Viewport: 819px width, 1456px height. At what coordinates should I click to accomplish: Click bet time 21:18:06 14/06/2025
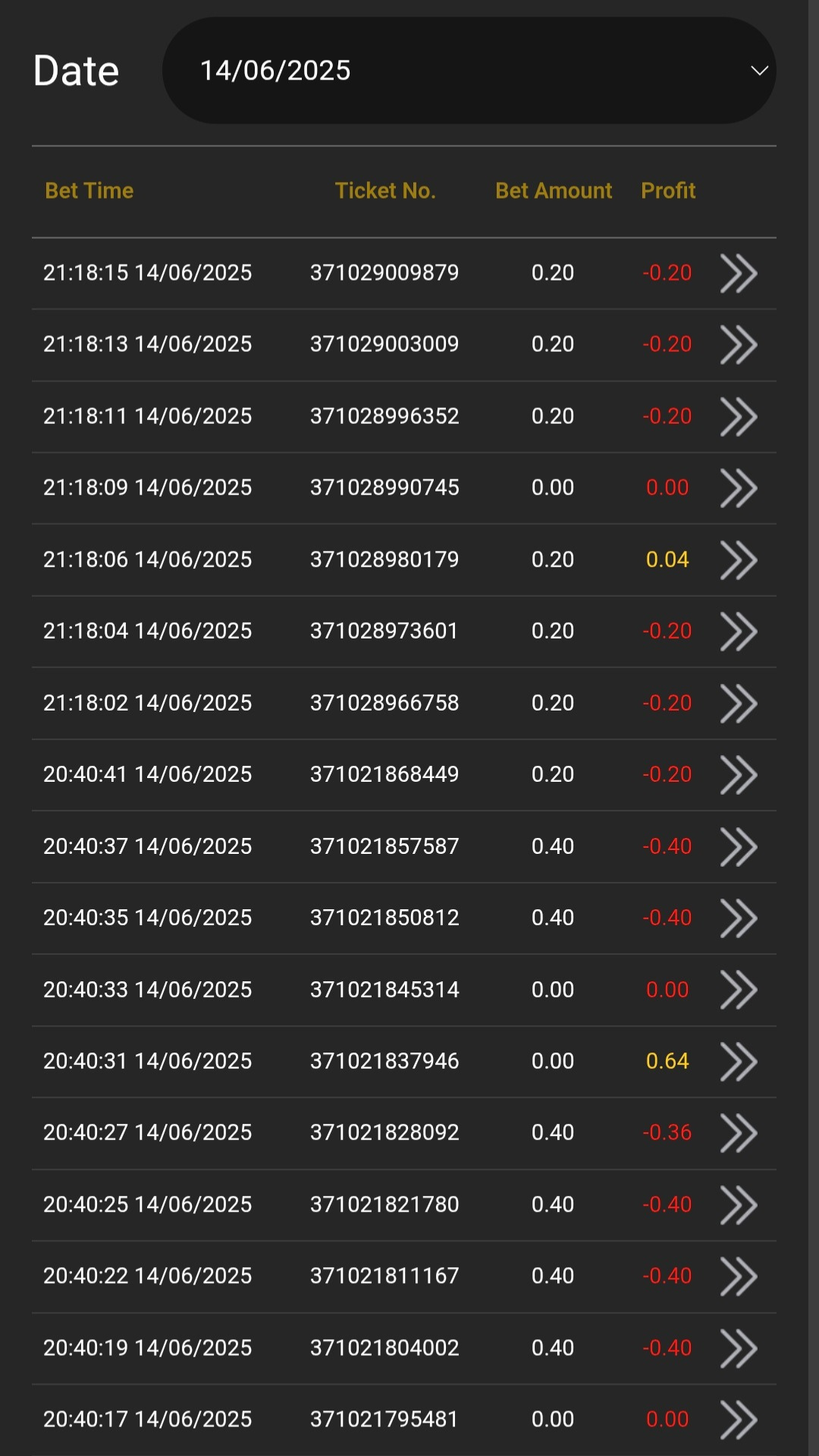click(147, 559)
